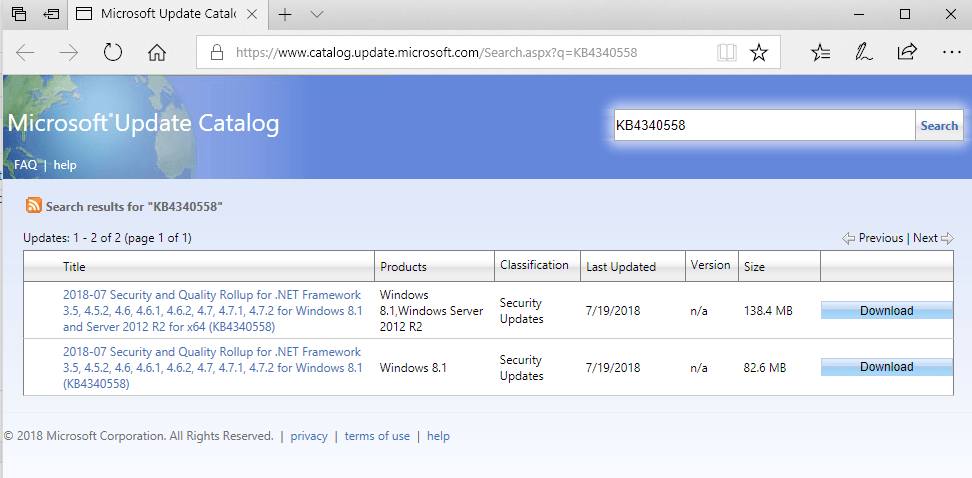Sort by Size column header
The height and width of the screenshot is (478, 972).
point(754,267)
